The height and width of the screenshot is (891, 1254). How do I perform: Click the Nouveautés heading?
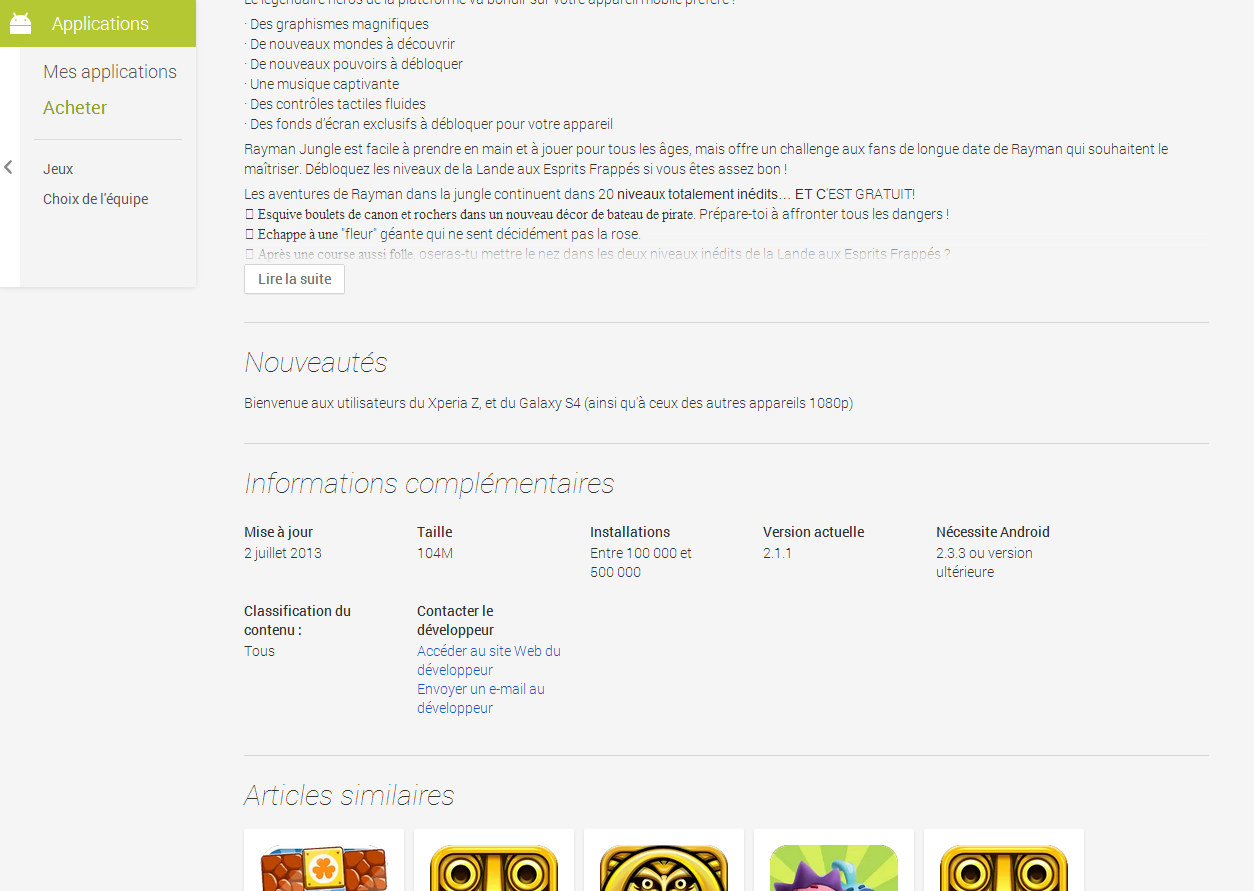tap(316, 362)
